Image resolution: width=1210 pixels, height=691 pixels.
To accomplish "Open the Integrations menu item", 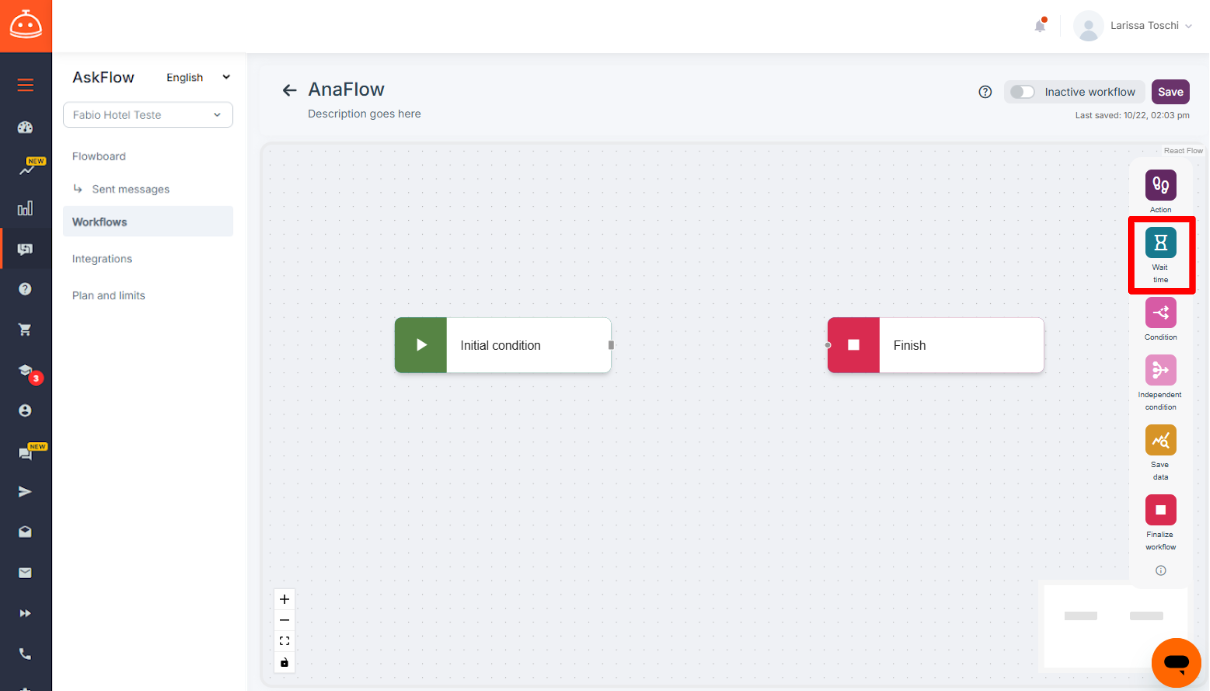I will [102, 259].
